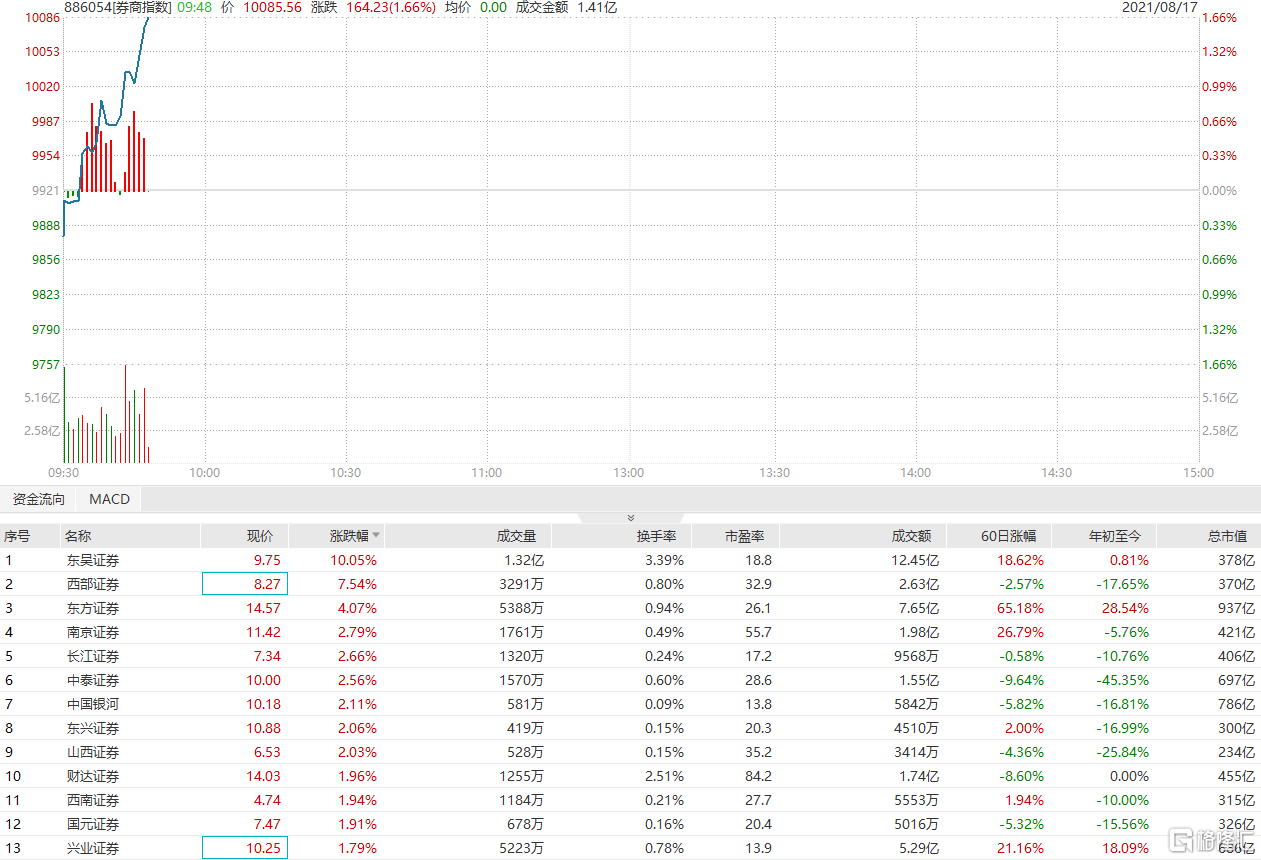Select the 中国银河 stock name

pos(93,704)
